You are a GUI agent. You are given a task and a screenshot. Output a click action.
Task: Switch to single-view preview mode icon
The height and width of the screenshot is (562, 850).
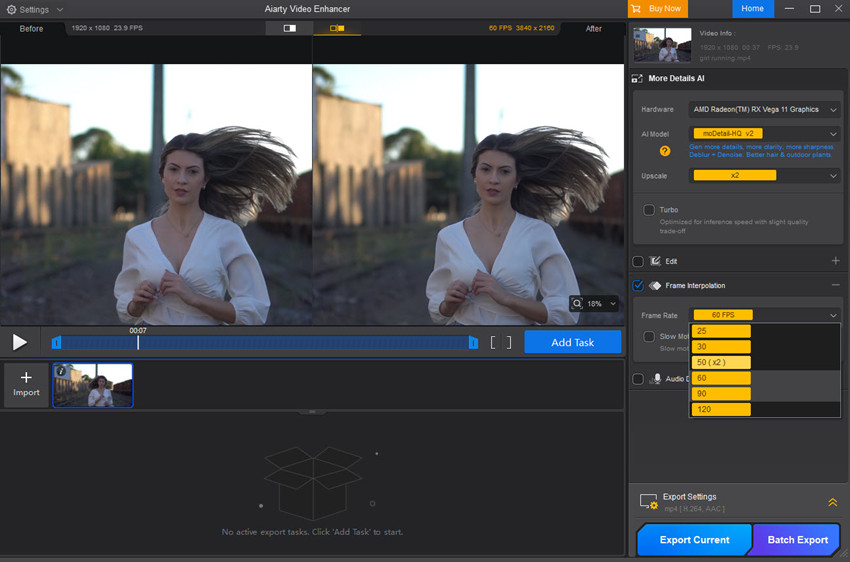(x=289, y=28)
